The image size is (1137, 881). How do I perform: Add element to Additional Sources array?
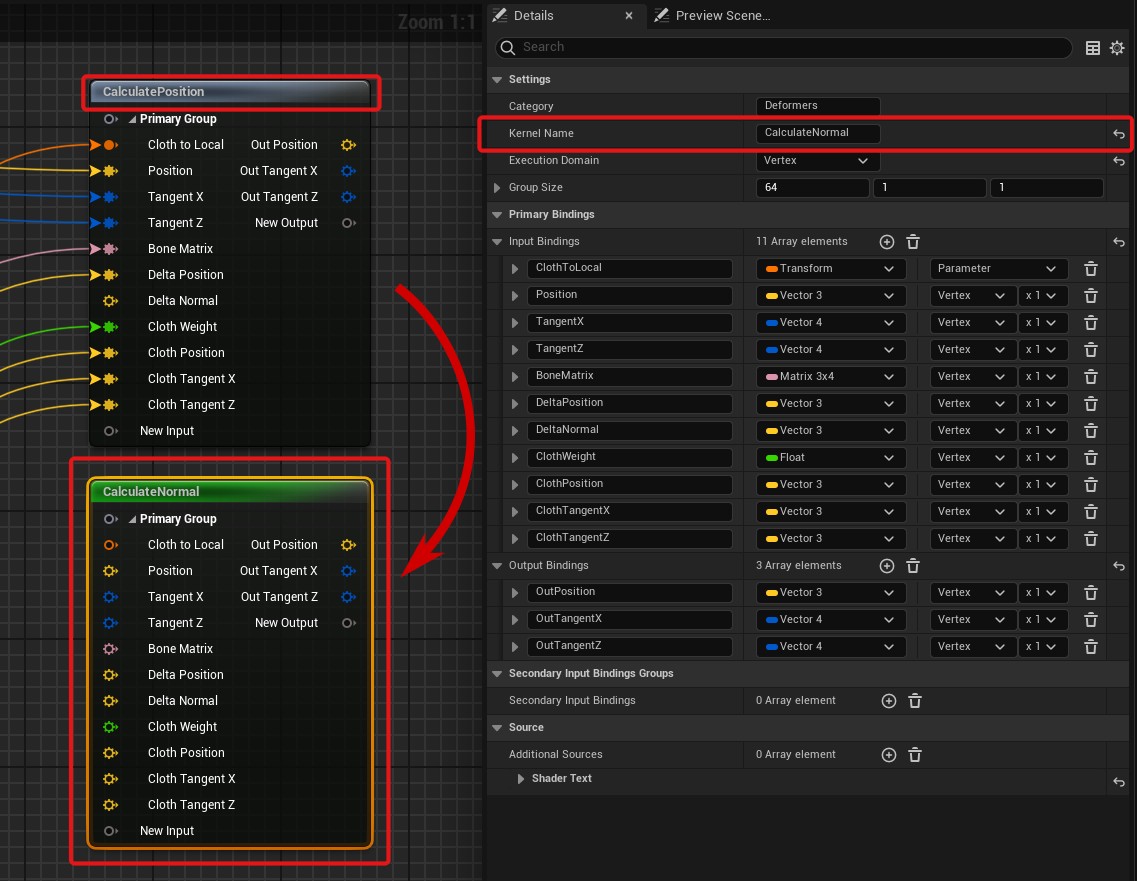888,755
